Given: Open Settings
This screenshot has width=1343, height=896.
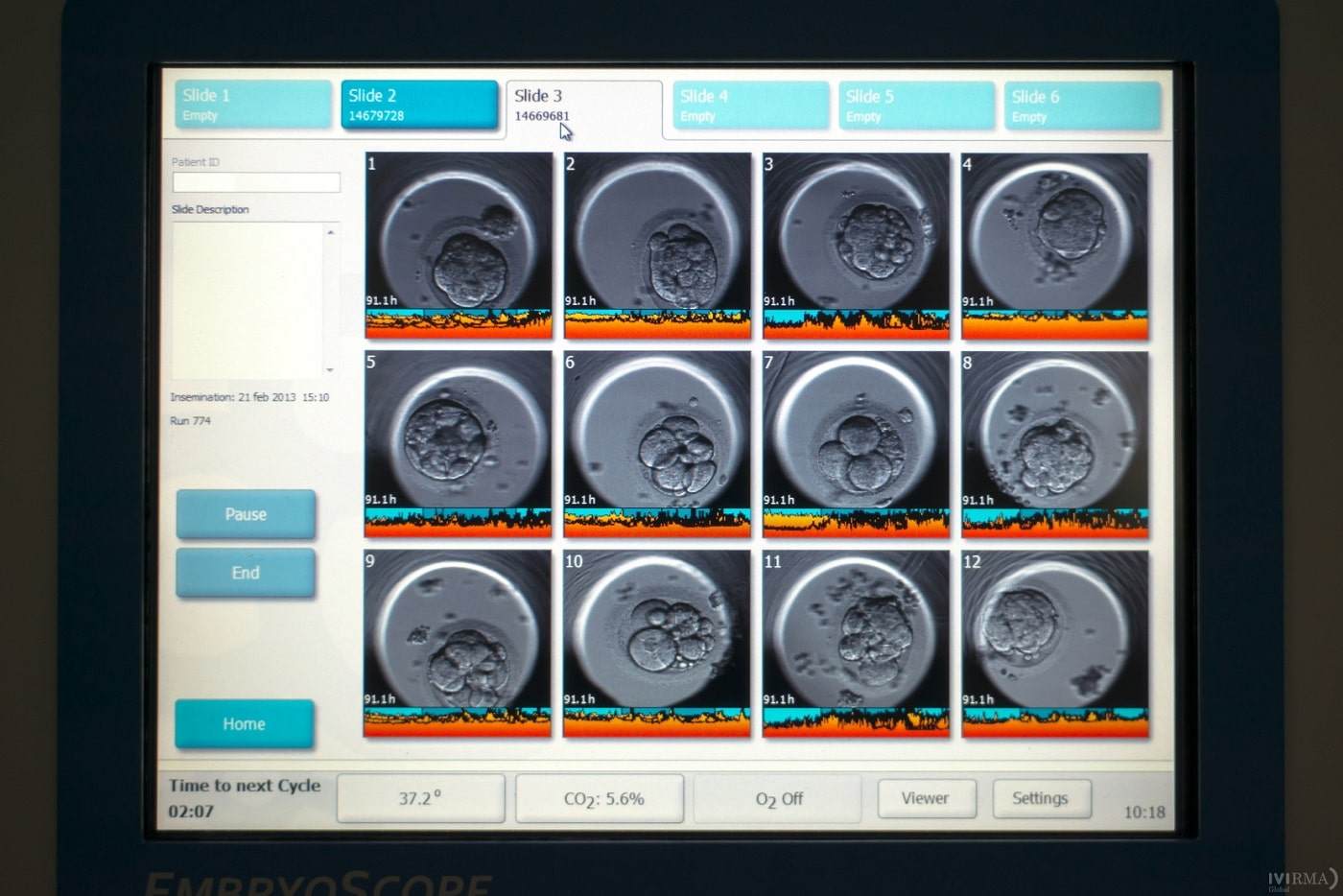Looking at the screenshot, I should click(x=1040, y=798).
